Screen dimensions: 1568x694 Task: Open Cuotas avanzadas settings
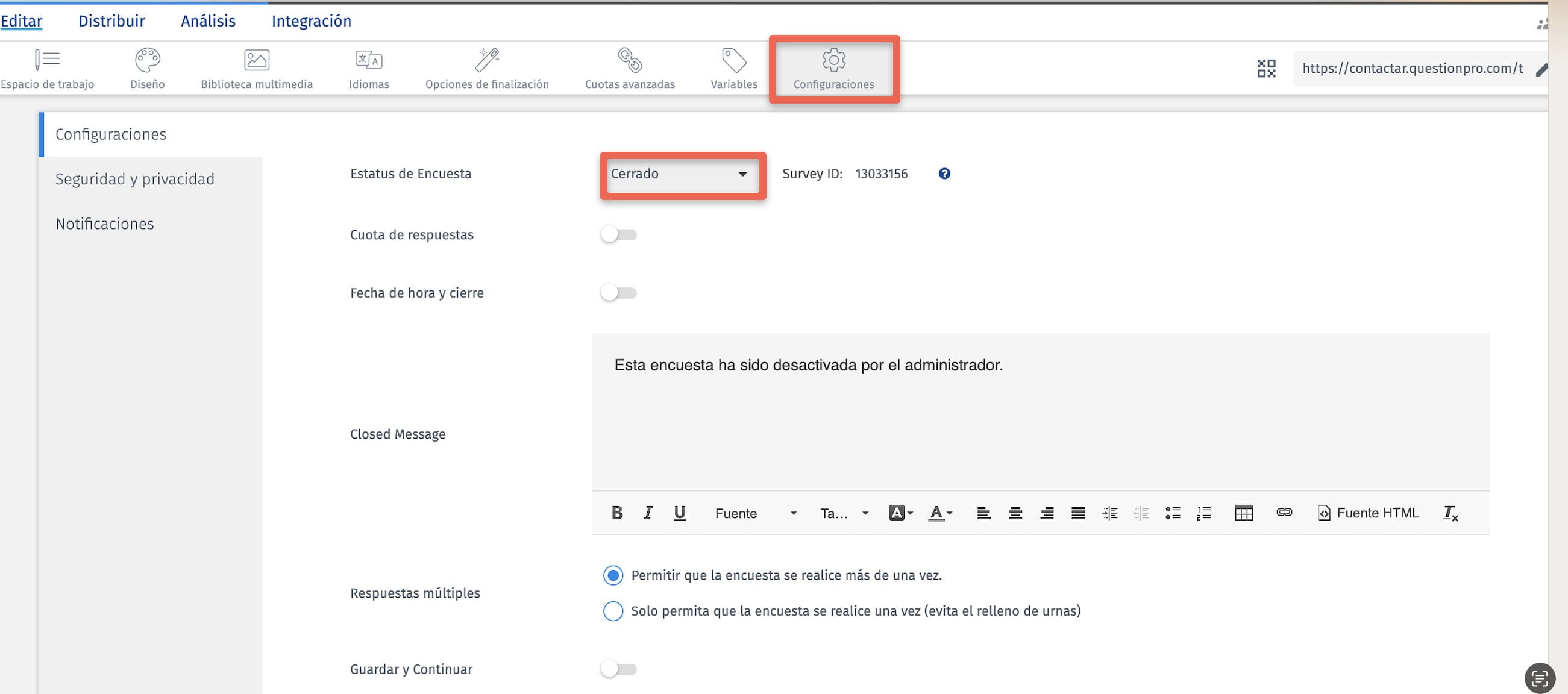point(629,67)
